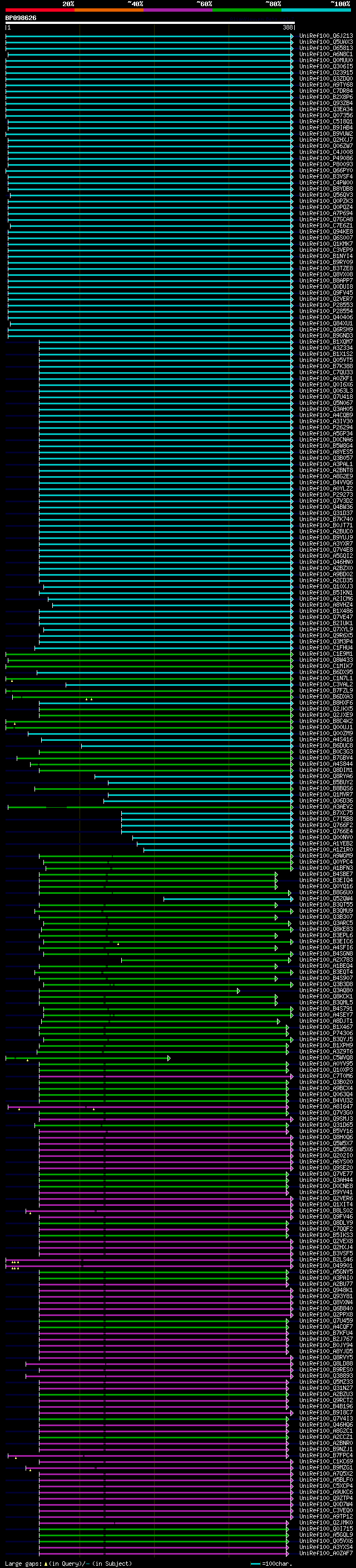Select hit label UniRef100_B8HXF6
356x1568 pixels.
pos(326,703)
